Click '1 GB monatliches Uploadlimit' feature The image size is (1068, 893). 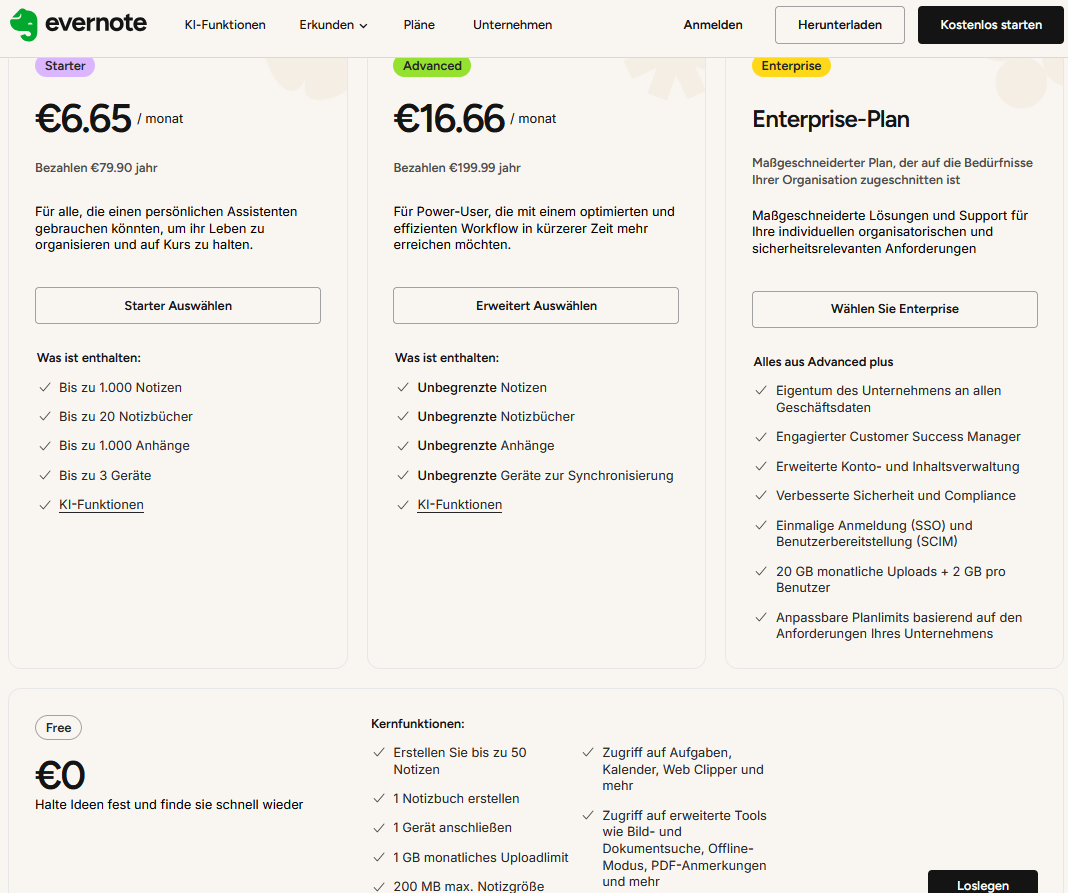click(481, 858)
